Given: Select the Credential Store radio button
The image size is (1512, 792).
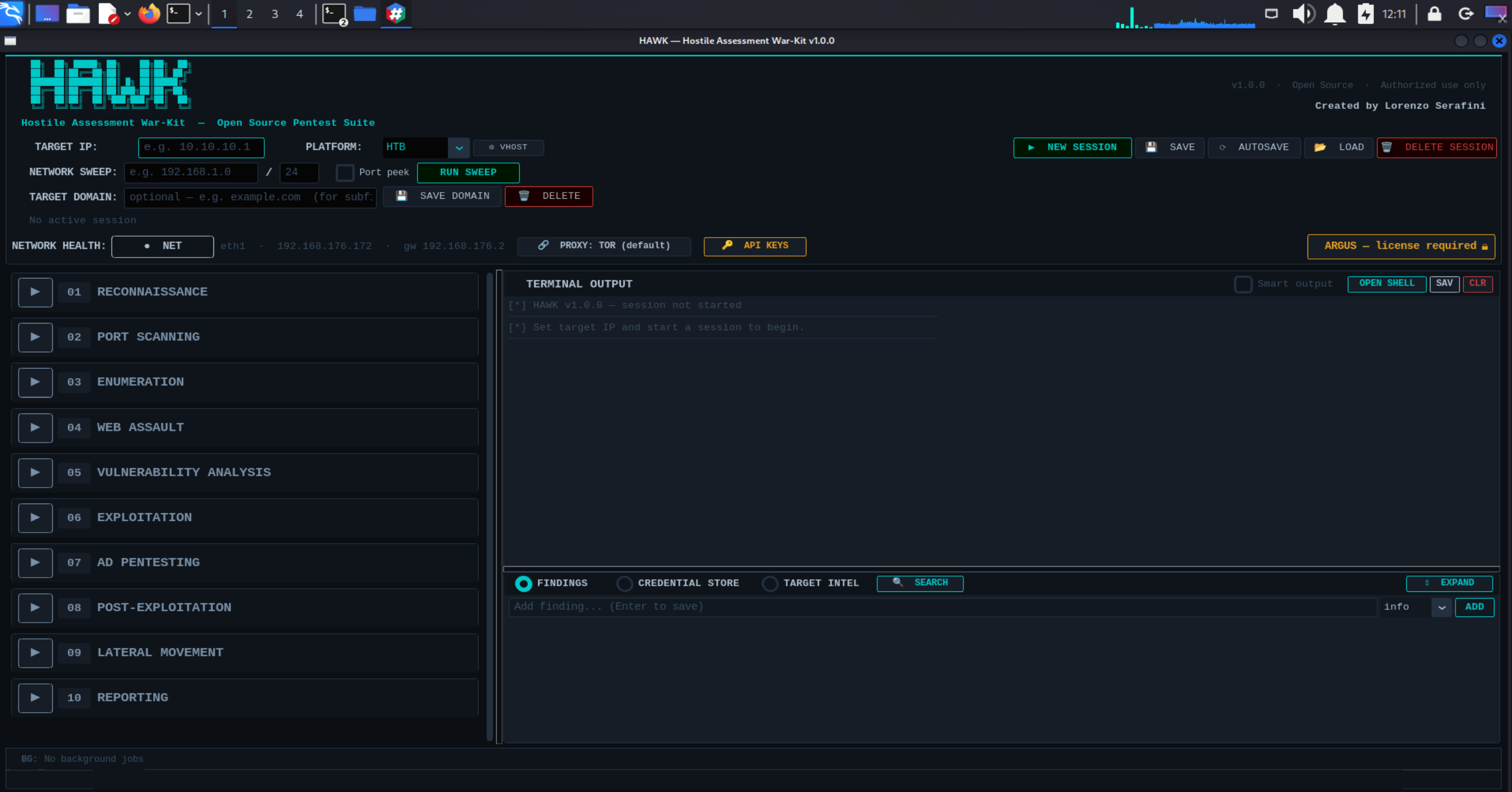Looking at the screenshot, I should (625, 584).
